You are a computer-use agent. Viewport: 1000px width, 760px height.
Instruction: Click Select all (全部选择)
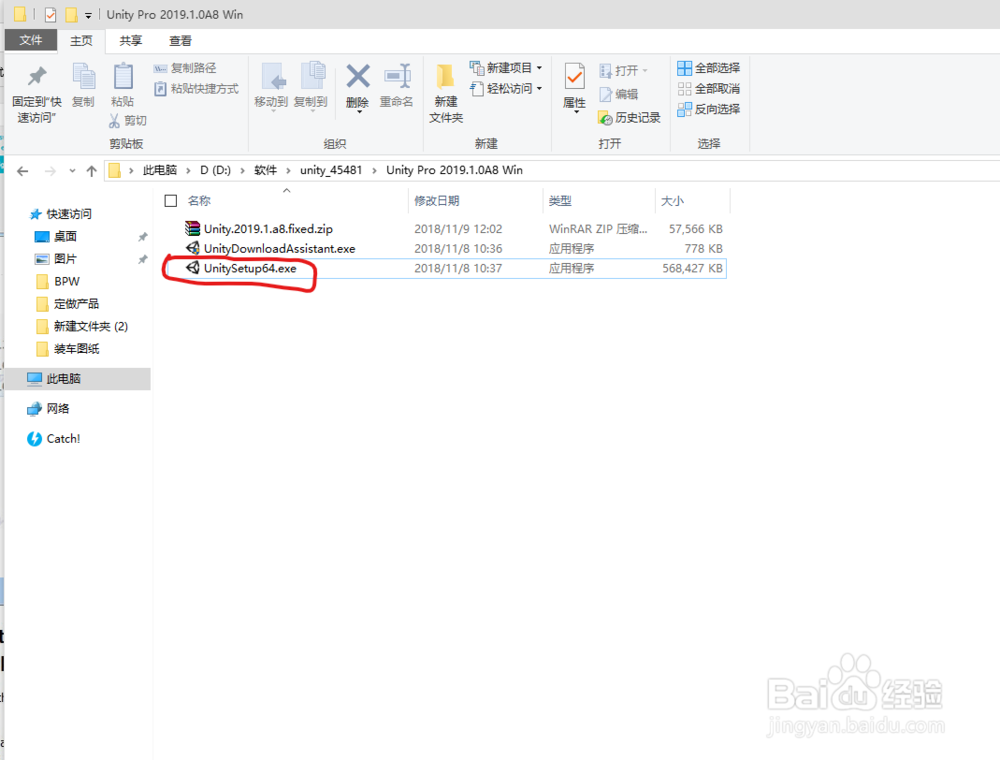point(709,68)
